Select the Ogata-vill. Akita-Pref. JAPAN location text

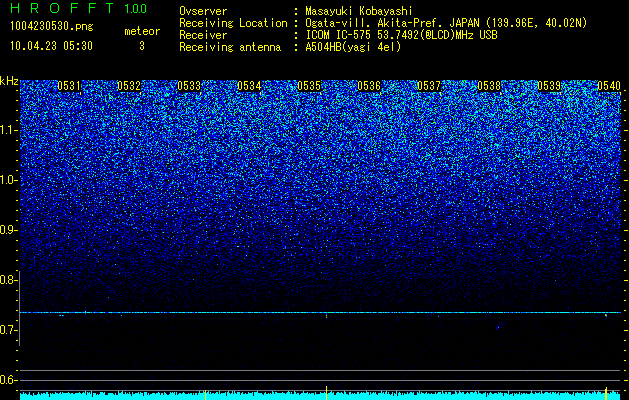click(x=446, y=23)
